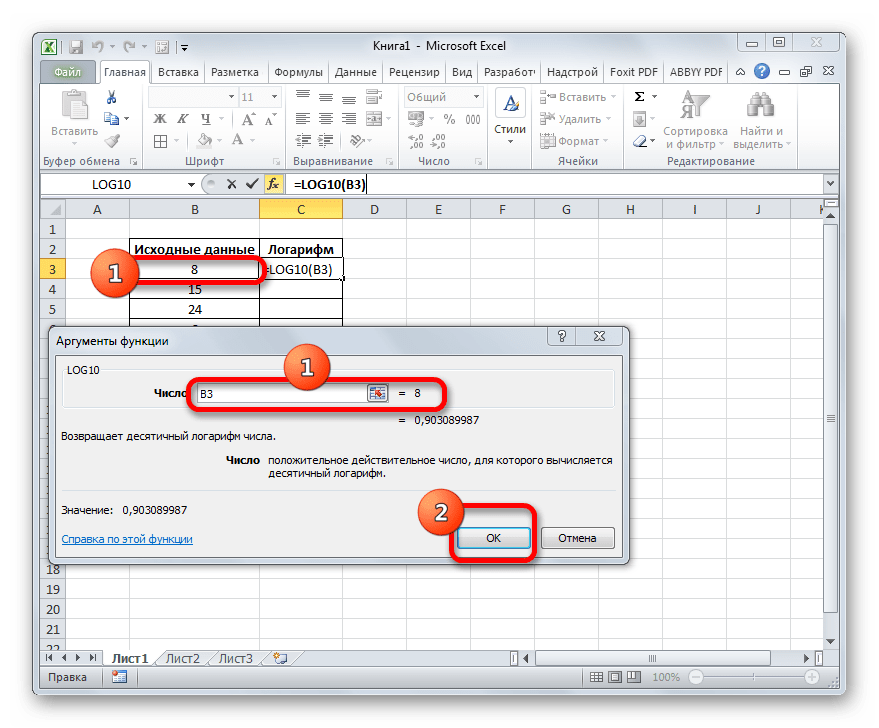
Task: Click the Число input field
Action: click(x=282, y=394)
